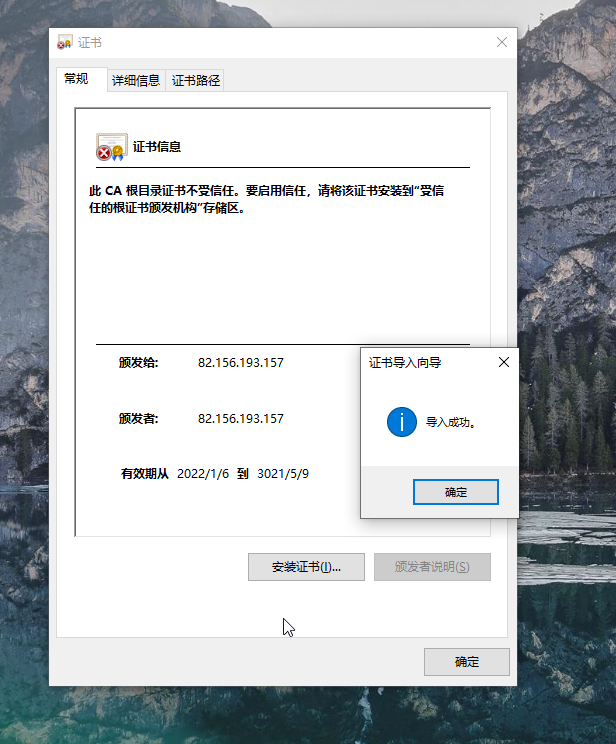This screenshot has height=744, width=616.
Task: Click the 颁发给 label
Action: click(x=138, y=363)
